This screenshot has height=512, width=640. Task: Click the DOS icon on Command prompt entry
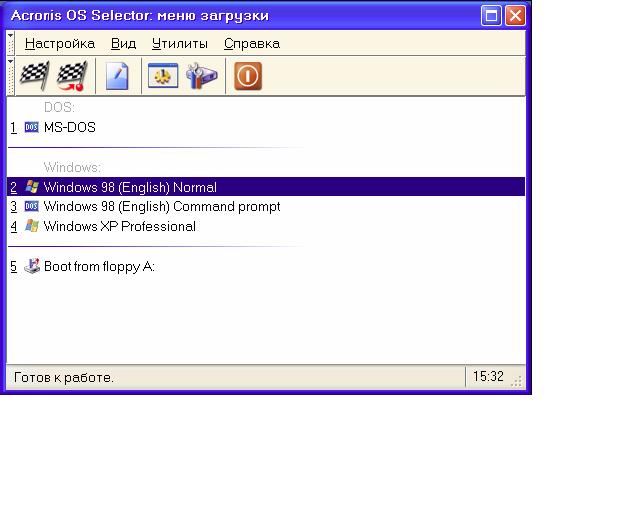31,206
